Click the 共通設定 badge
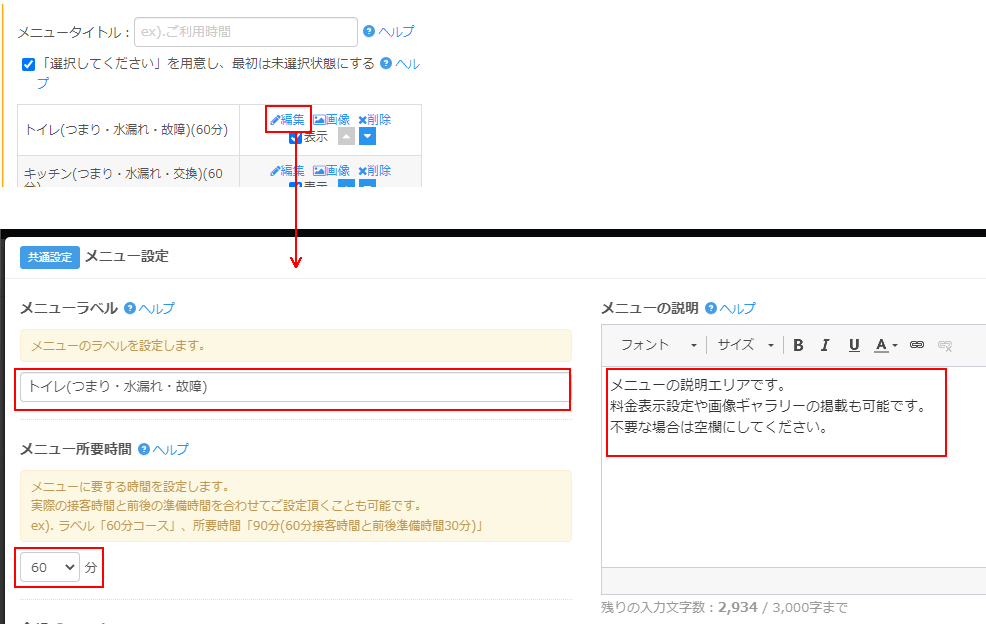Viewport: 986px width, 634px height. point(49,257)
